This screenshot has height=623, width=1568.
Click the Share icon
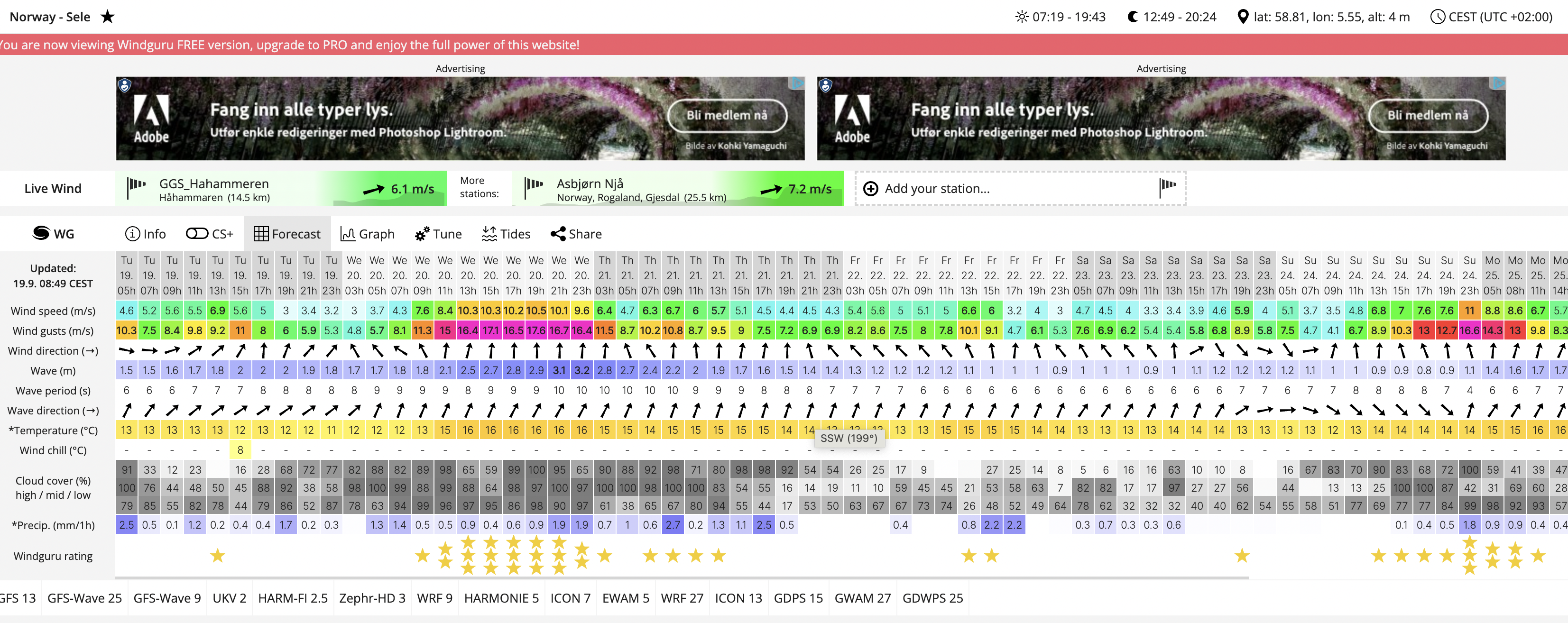[x=558, y=234]
